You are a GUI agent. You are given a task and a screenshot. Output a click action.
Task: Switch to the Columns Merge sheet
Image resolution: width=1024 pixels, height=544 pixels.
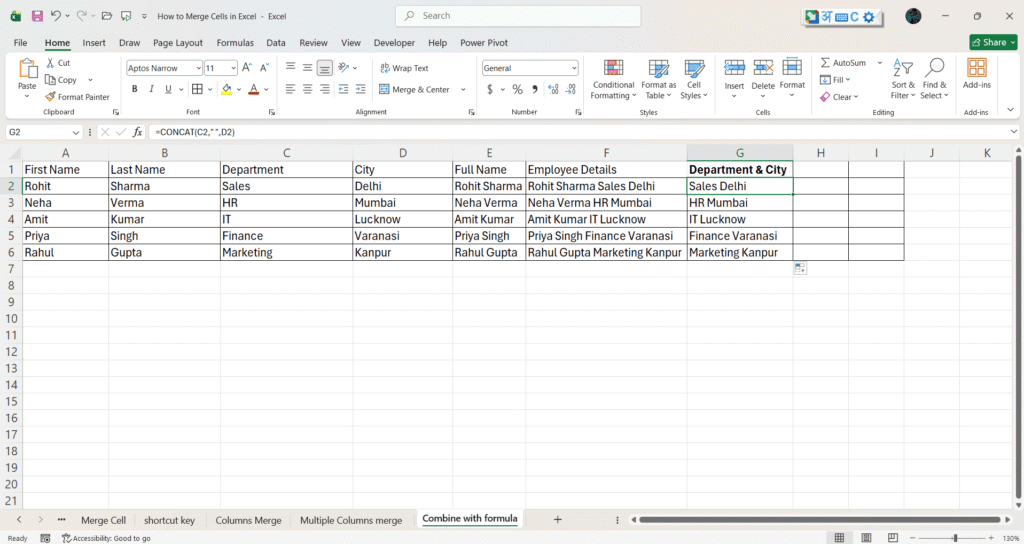point(248,520)
